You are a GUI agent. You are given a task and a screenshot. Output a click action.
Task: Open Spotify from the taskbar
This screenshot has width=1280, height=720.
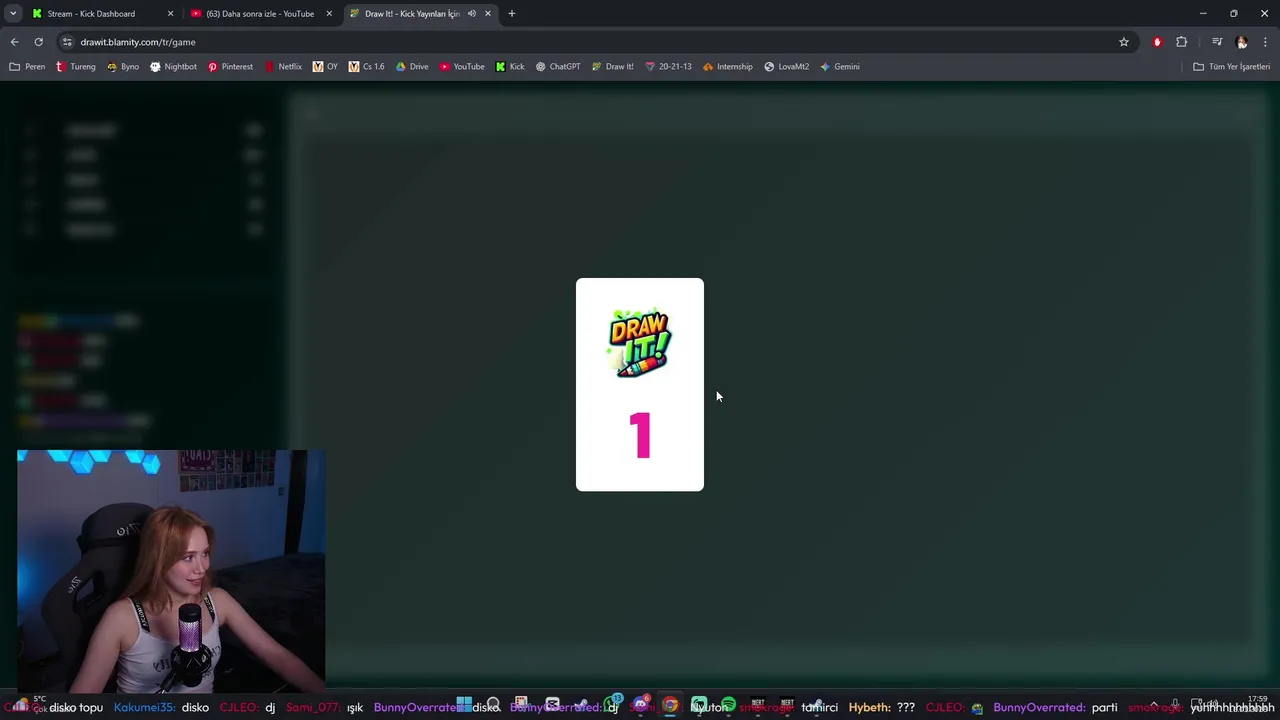728,705
